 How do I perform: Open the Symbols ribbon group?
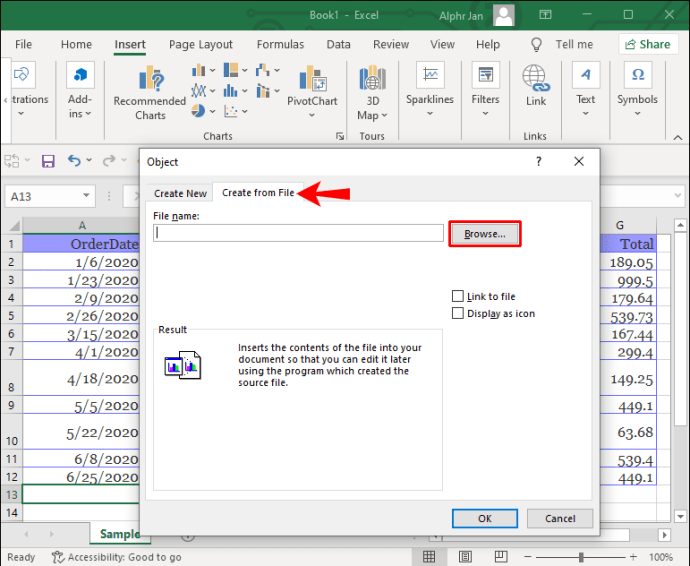pyautogui.click(x=637, y=80)
